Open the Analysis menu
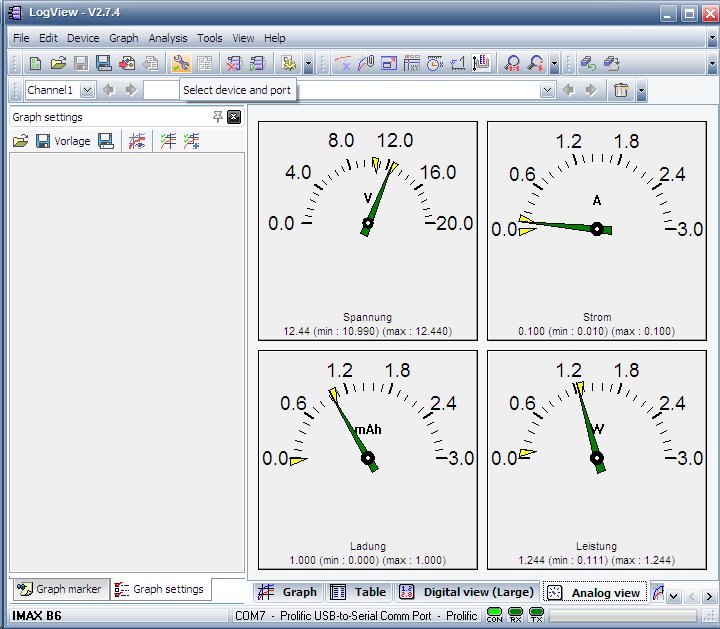Image resolution: width=720 pixels, height=629 pixels. pyautogui.click(x=167, y=38)
